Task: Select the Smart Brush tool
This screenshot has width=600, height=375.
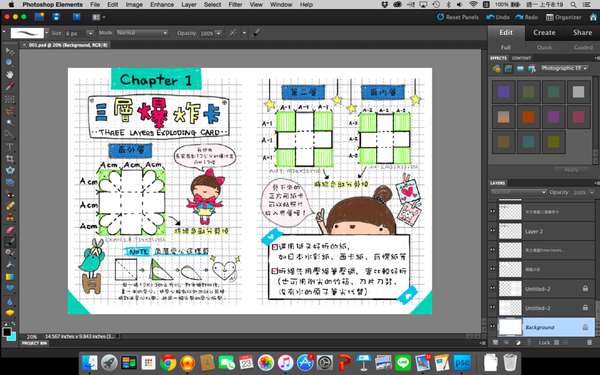Action: (10, 253)
